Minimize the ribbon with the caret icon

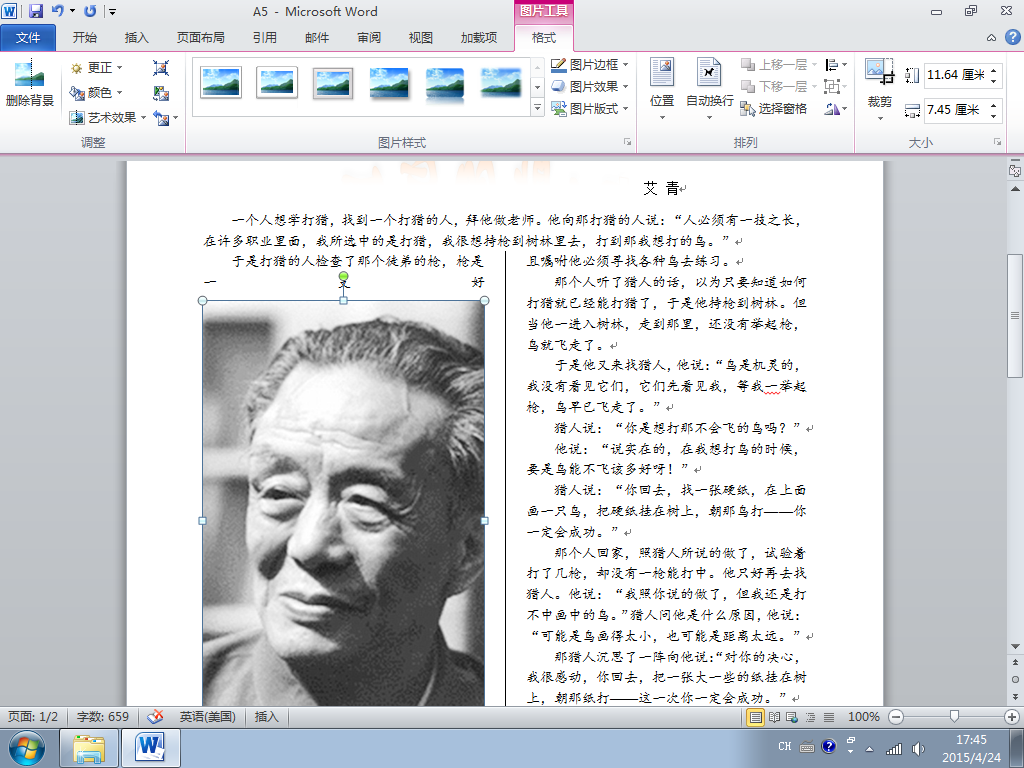tap(991, 38)
